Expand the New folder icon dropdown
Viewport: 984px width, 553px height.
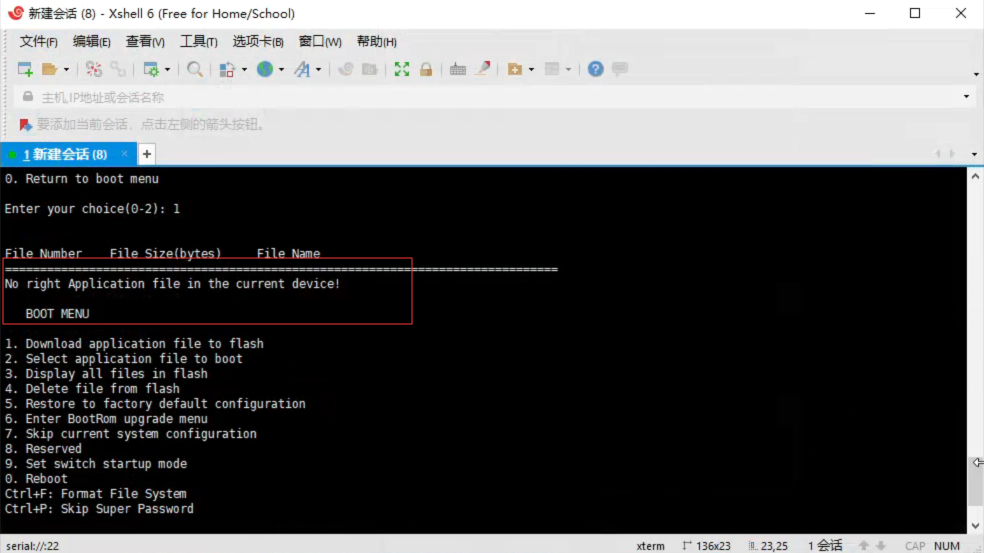pos(531,70)
